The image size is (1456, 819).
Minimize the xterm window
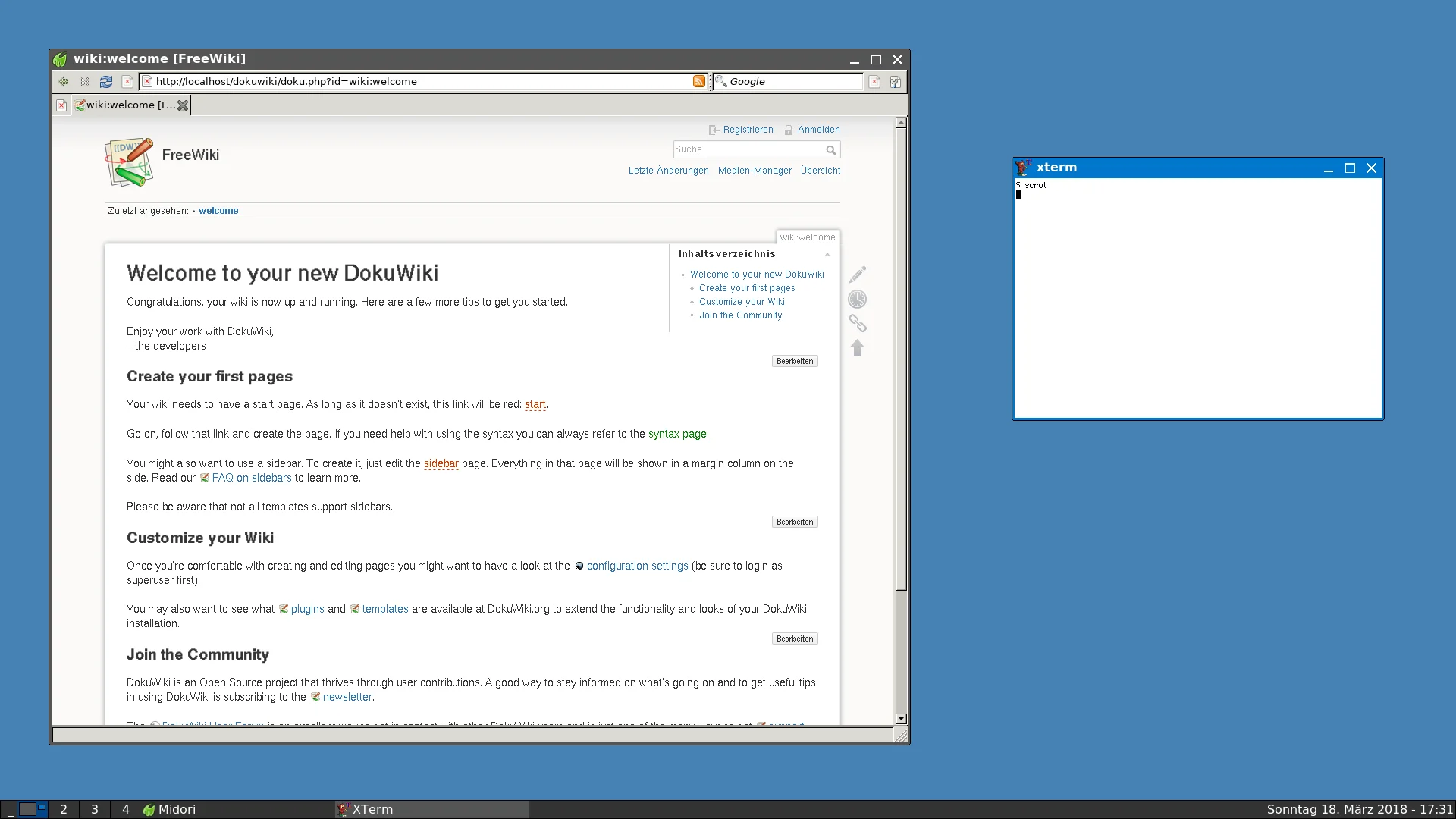click(1328, 168)
